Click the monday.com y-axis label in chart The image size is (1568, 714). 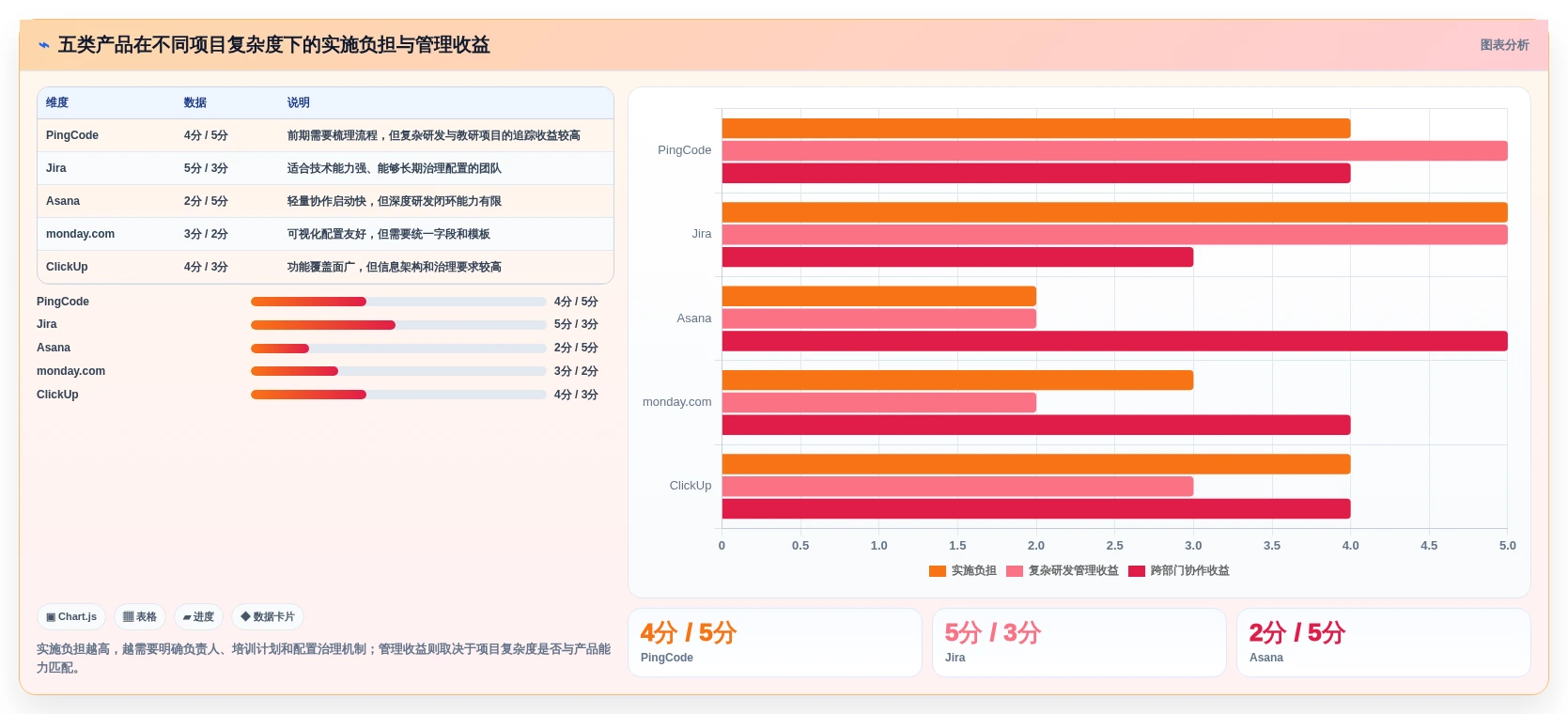tap(676, 402)
